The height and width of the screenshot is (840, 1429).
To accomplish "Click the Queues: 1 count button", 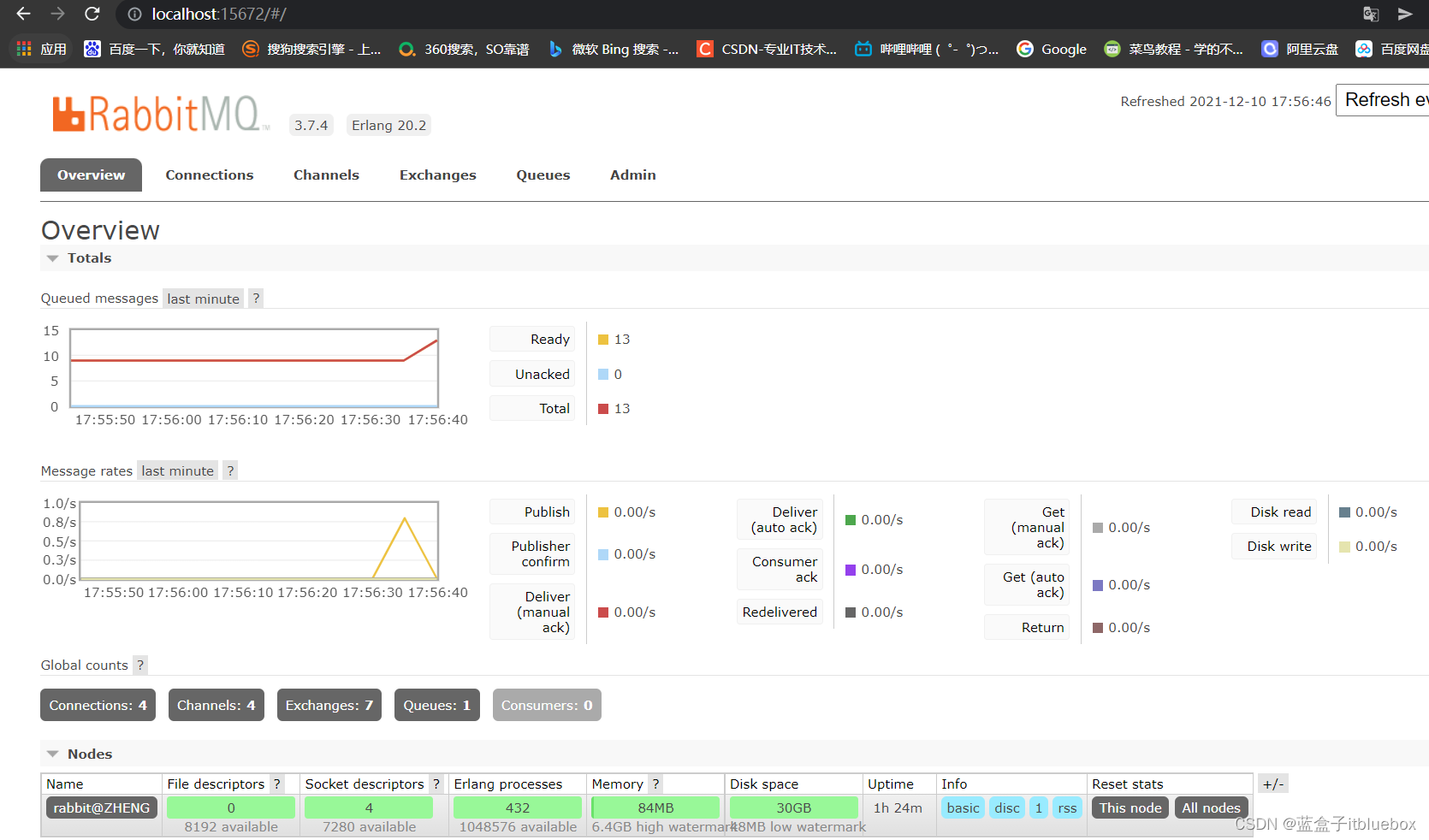I will click(x=436, y=705).
